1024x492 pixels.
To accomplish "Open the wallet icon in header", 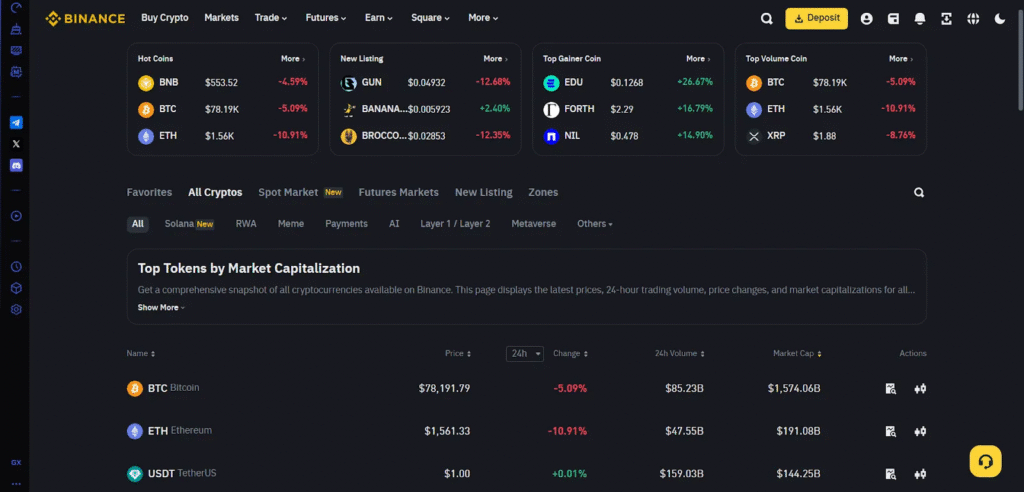I will pyautogui.click(x=893, y=18).
